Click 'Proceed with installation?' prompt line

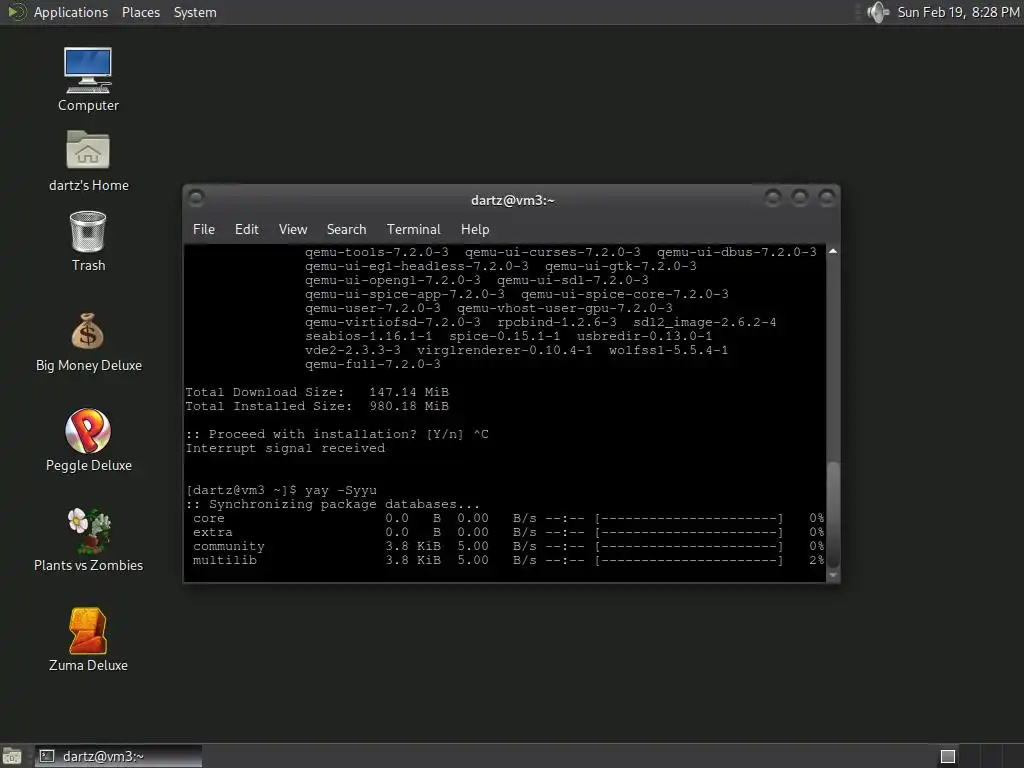(337, 434)
